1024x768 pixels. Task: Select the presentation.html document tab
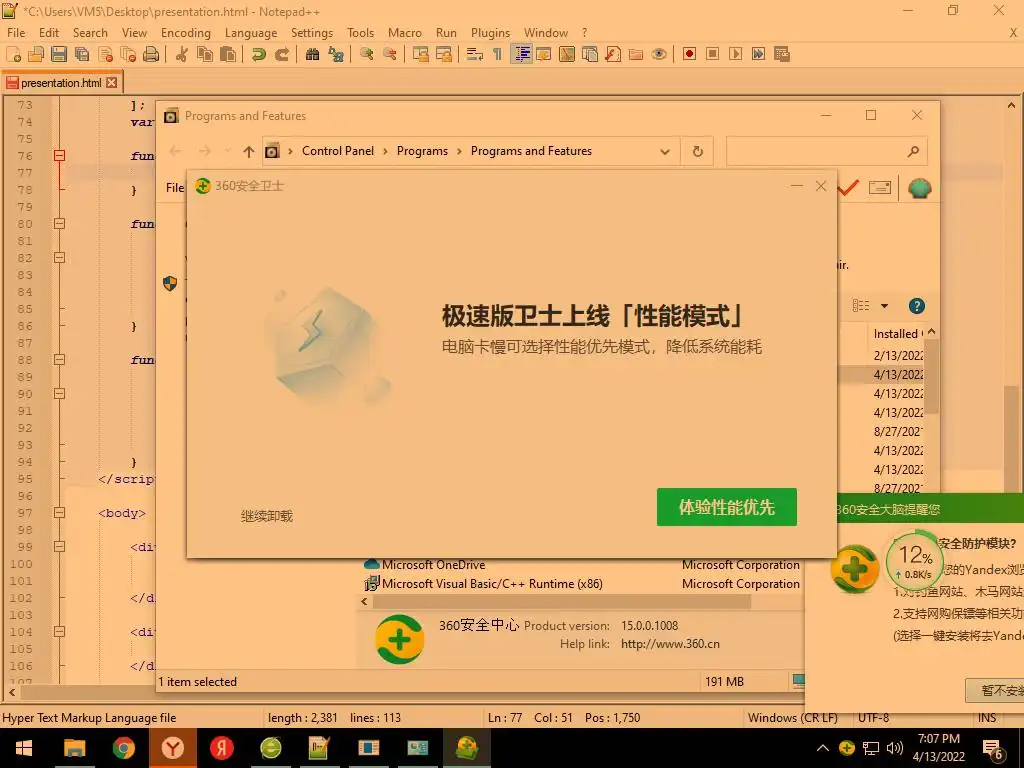coord(61,83)
